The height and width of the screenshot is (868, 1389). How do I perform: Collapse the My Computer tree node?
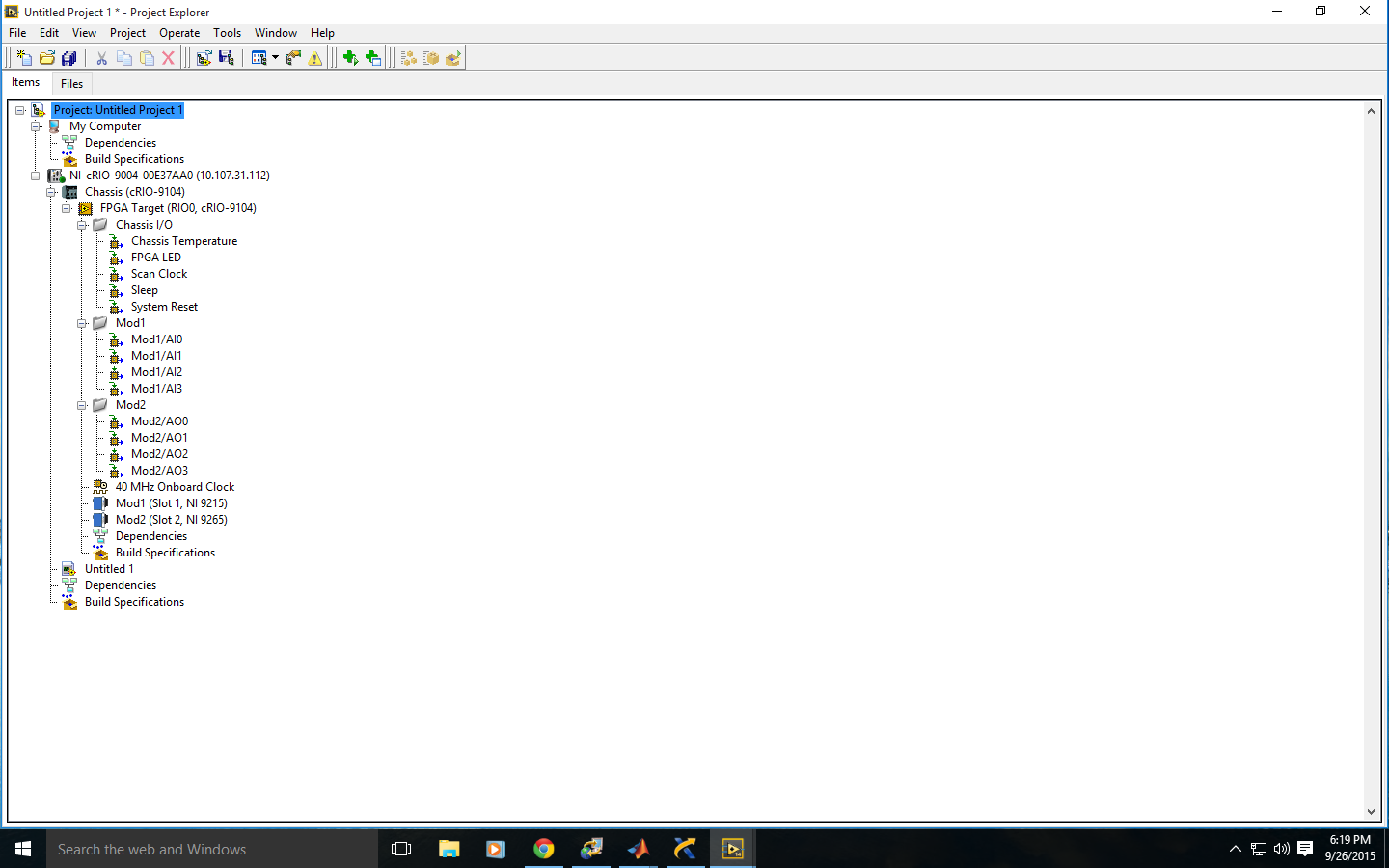click(x=36, y=126)
